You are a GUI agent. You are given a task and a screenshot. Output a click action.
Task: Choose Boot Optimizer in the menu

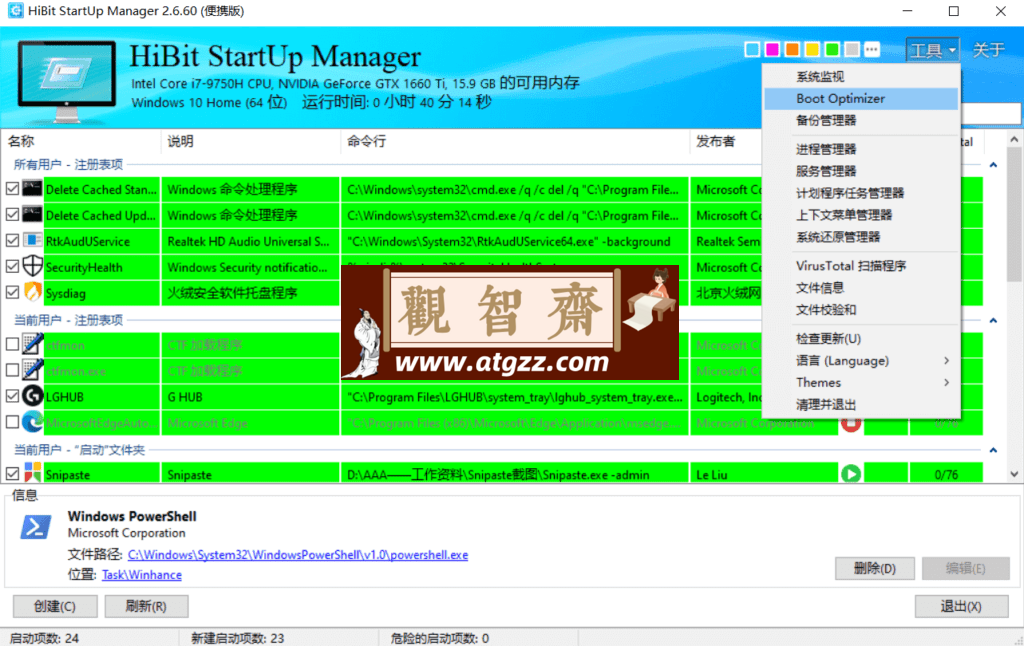tap(861, 99)
